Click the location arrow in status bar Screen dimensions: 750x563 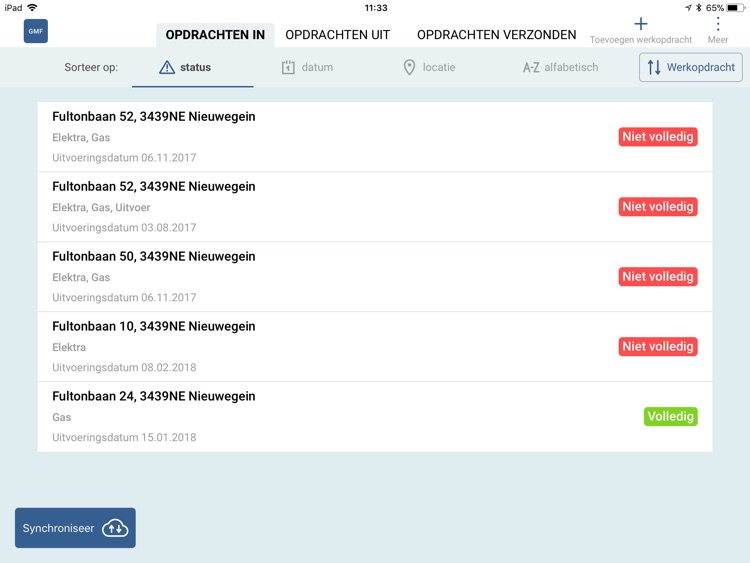pos(688,8)
